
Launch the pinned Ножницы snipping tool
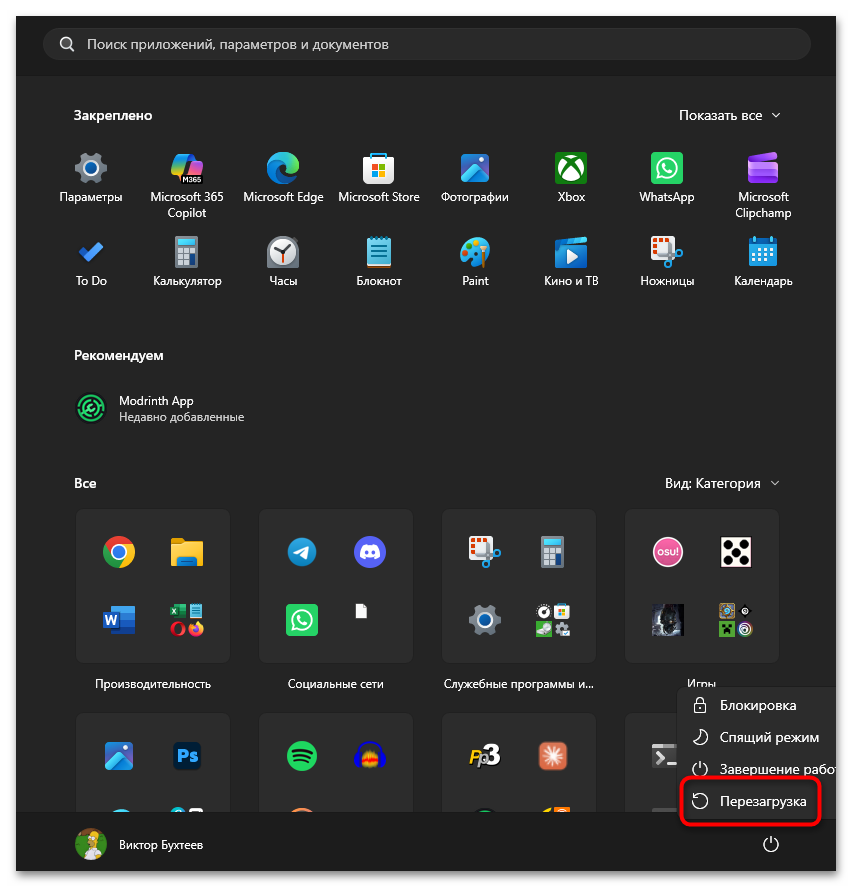pyautogui.click(x=666, y=261)
